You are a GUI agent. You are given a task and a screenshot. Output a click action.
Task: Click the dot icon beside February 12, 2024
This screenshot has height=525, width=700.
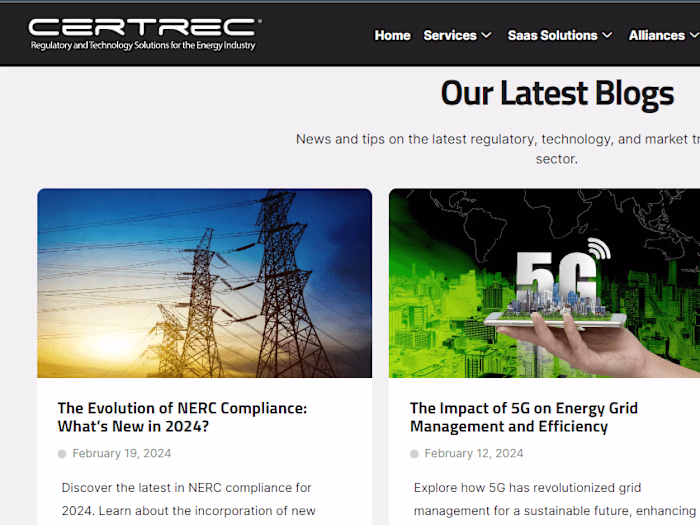(414, 454)
